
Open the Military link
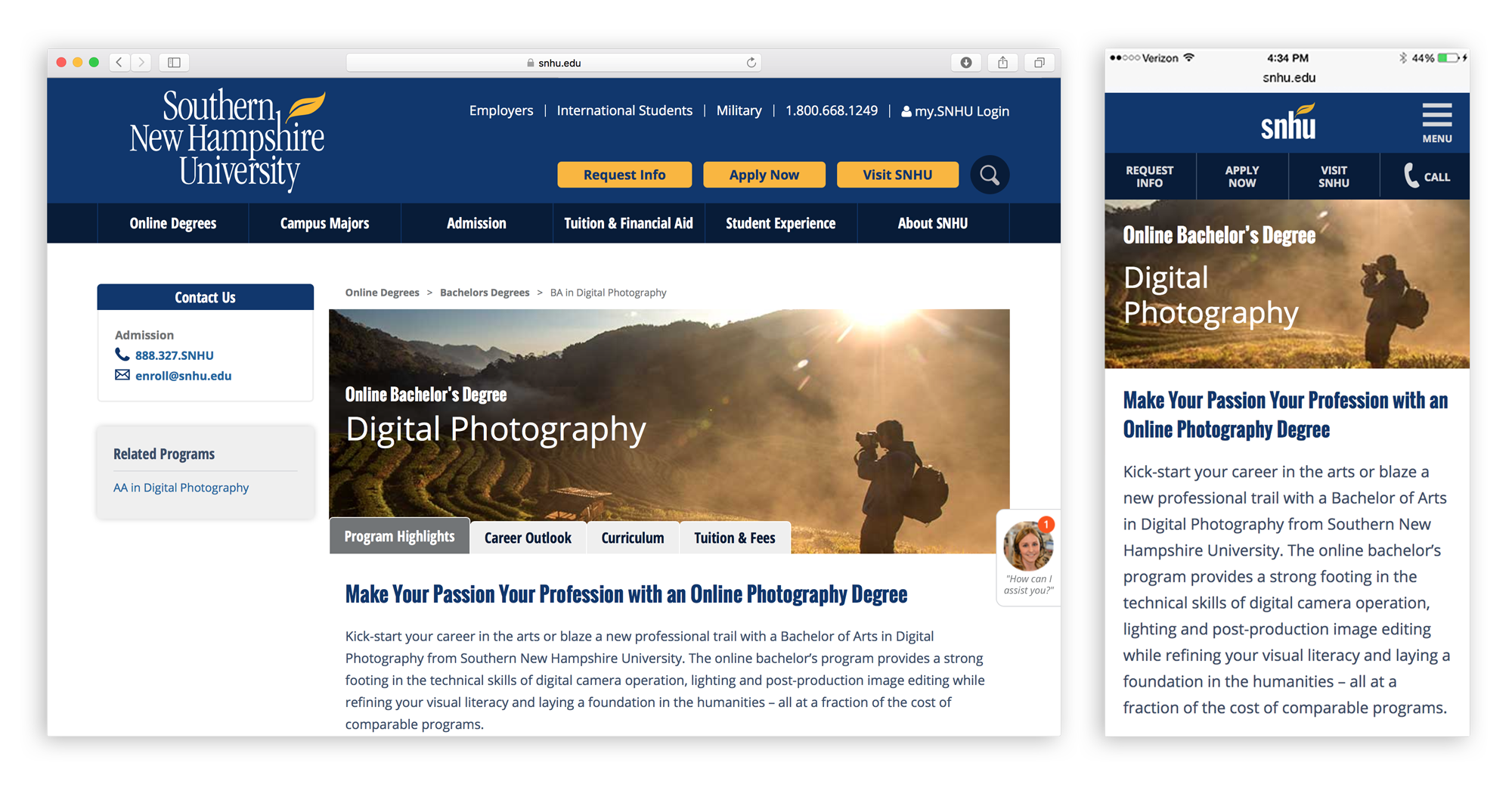pos(739,110)
